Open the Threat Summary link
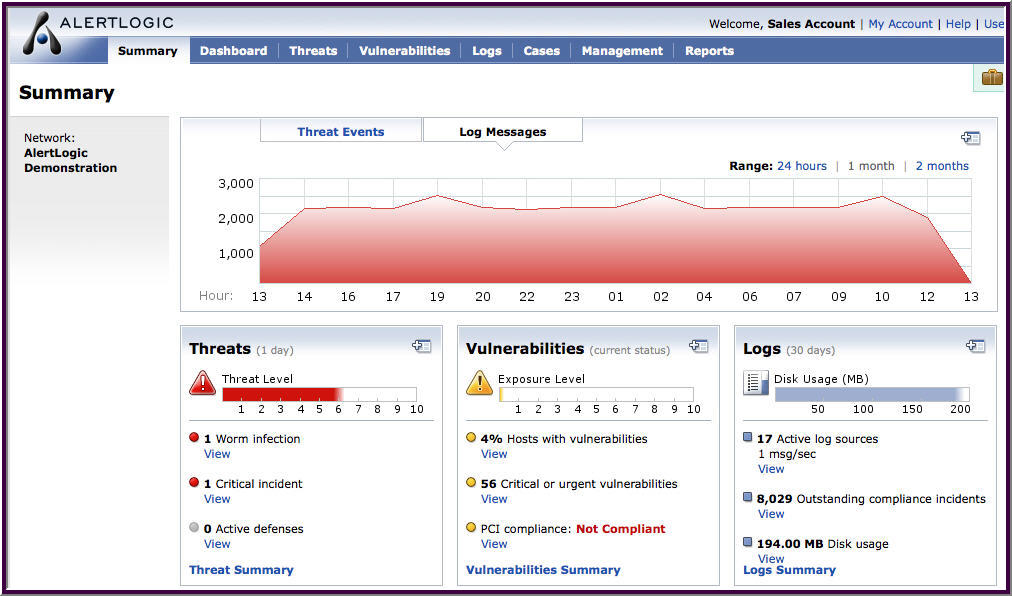The image size is (1012, 596). (241, 569)
